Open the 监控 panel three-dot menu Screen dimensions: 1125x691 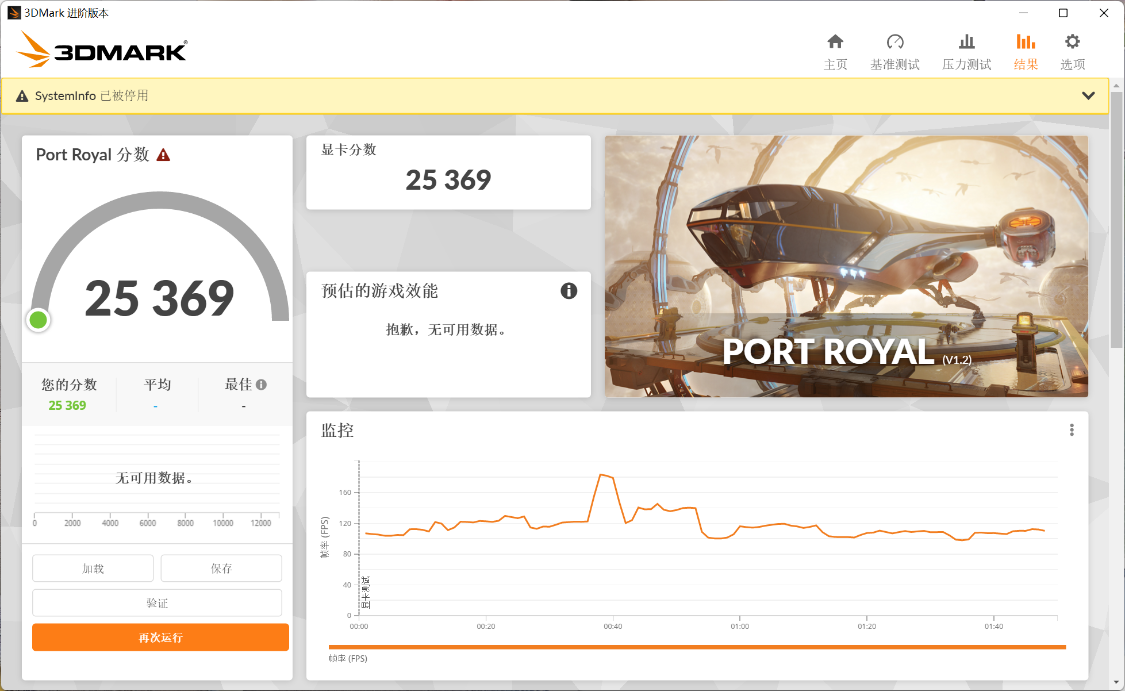point(1071,430)
